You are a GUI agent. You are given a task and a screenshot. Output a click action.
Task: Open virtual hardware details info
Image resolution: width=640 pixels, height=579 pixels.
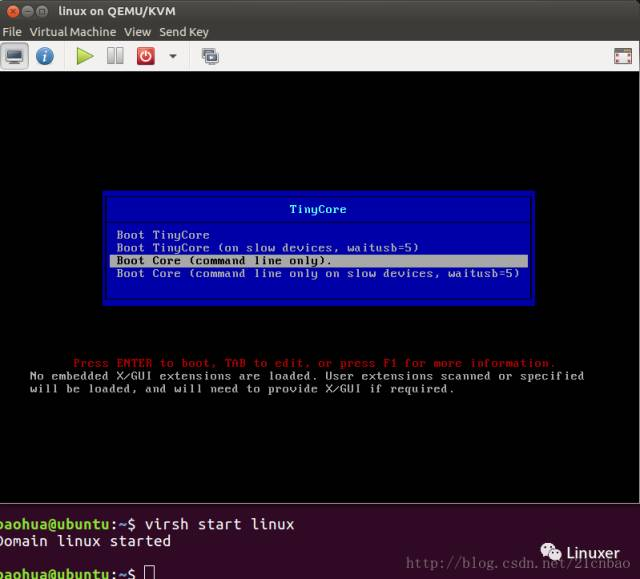click(45, 56)
